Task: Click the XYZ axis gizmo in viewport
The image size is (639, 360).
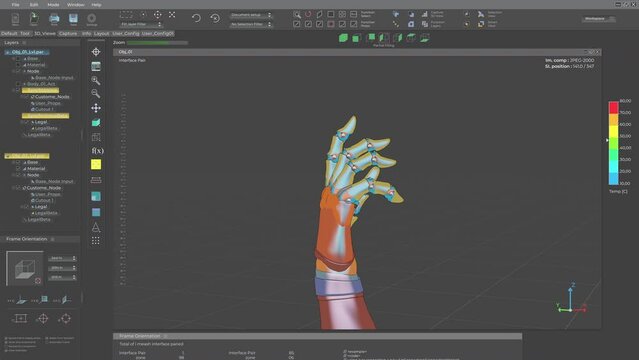Action: click(571, 299)
